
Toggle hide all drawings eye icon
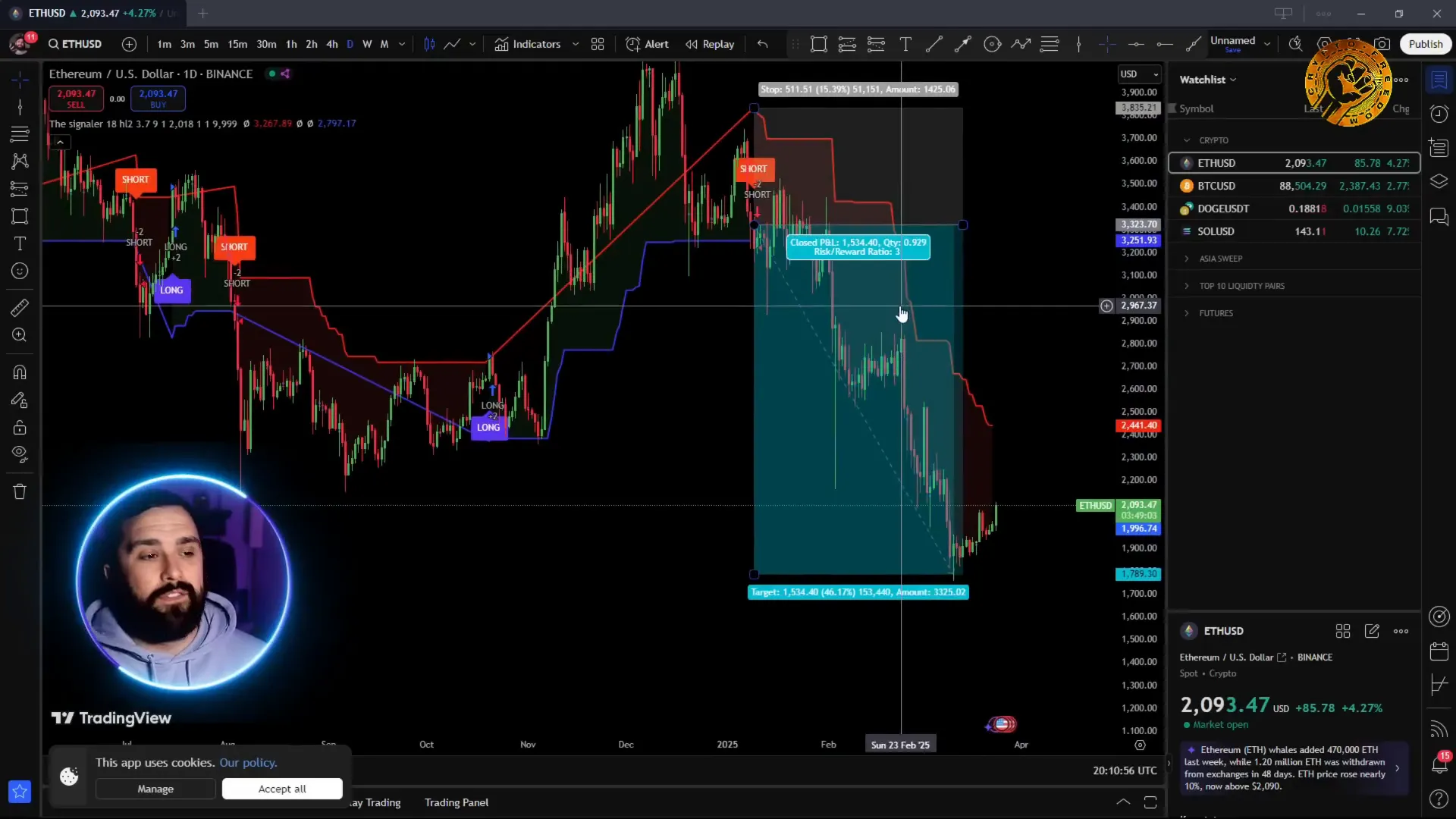coord(20,454)
